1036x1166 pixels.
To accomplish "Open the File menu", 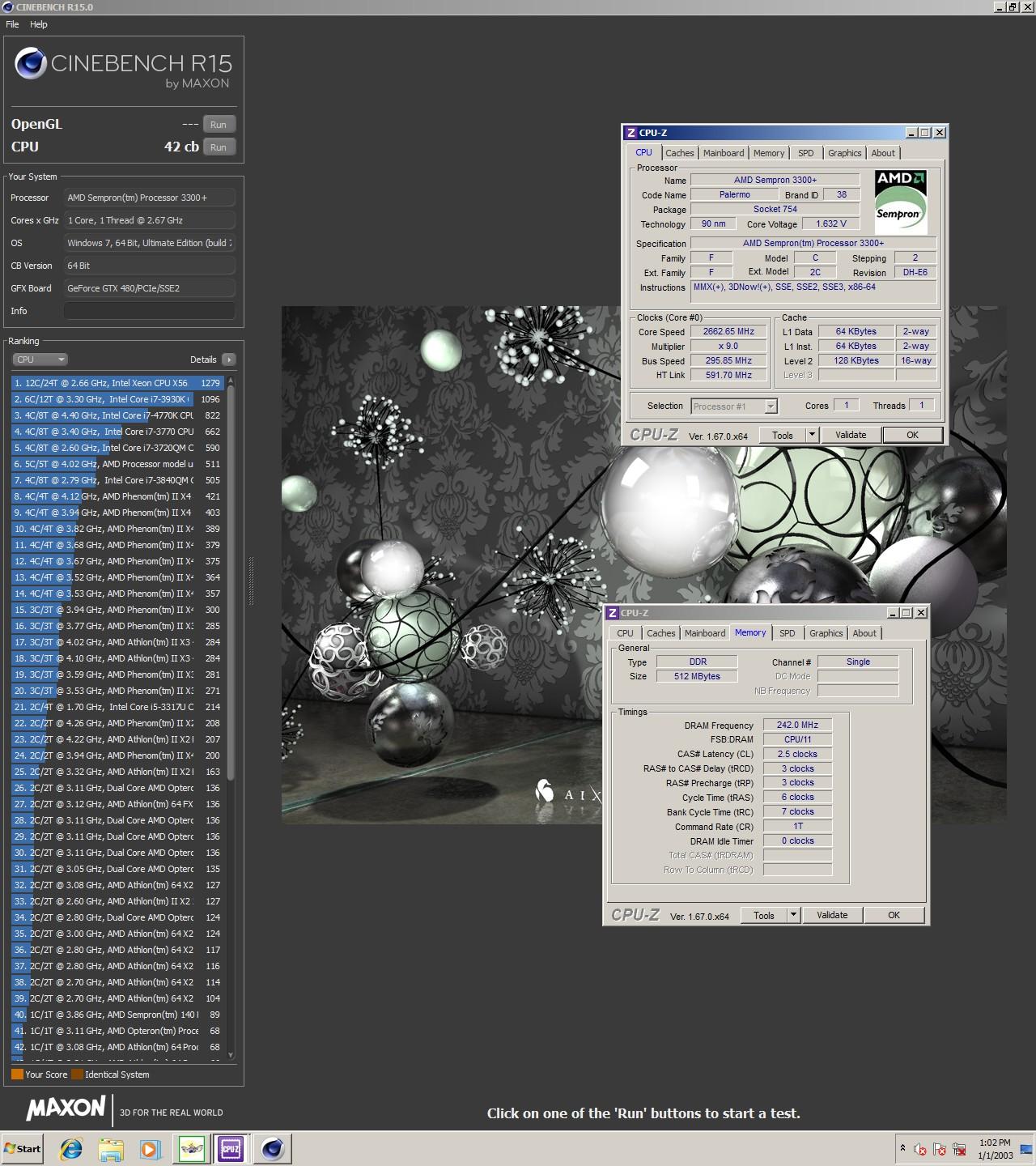I will coord(12,24).
